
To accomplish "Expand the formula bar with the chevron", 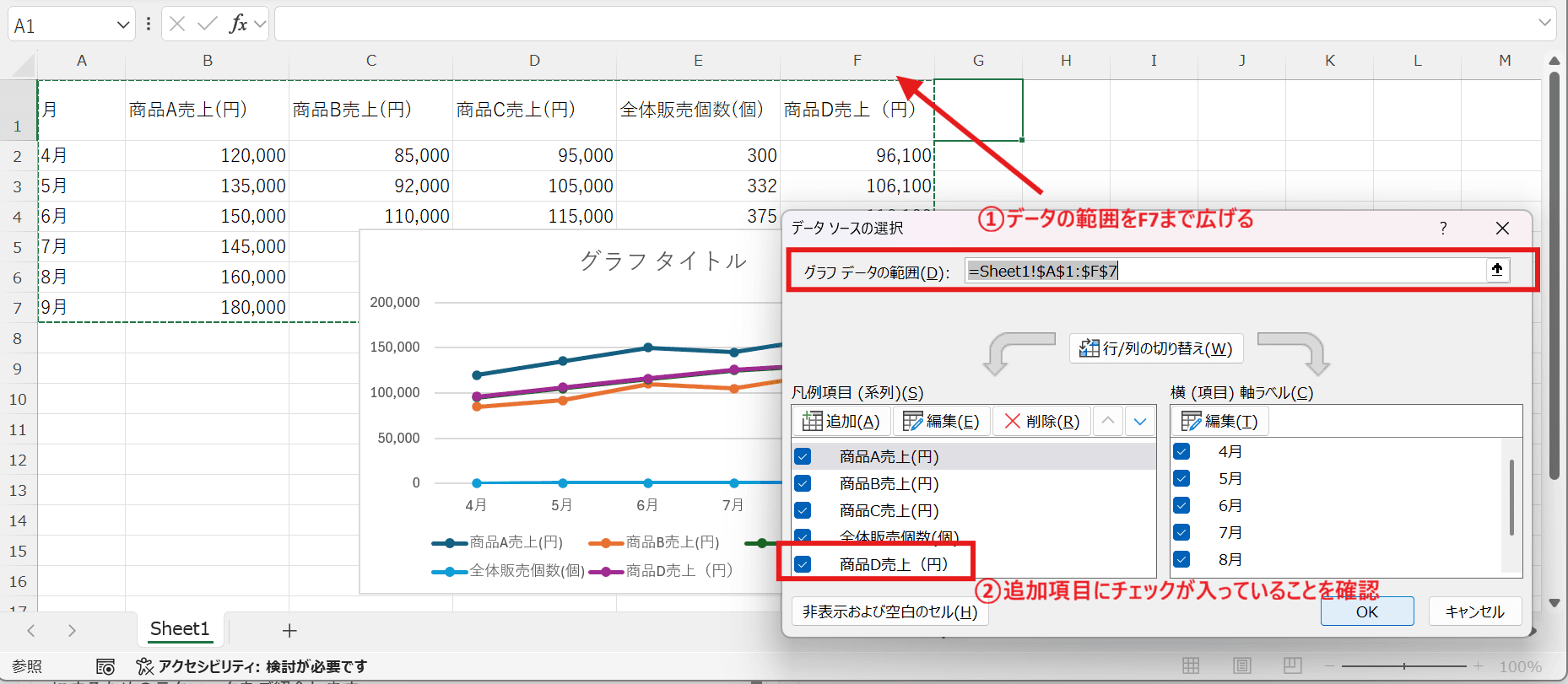I will click(1545, 24).
